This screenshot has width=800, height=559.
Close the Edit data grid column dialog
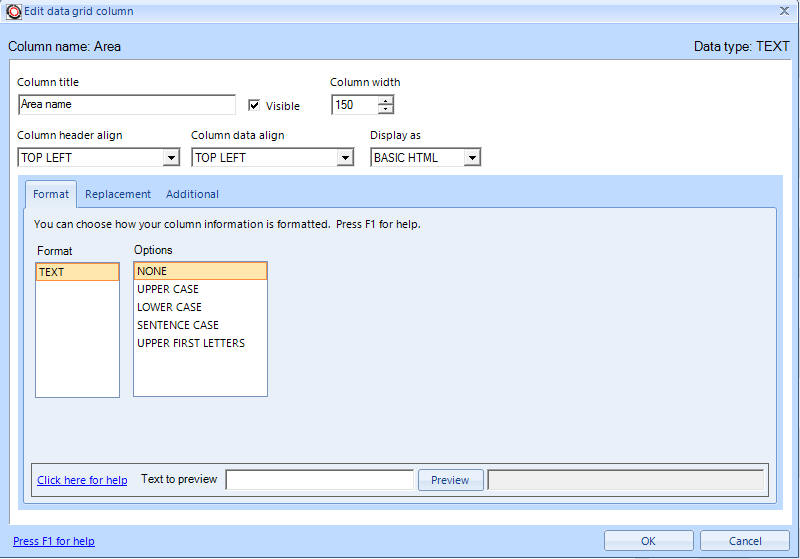(x=784, y=11)
